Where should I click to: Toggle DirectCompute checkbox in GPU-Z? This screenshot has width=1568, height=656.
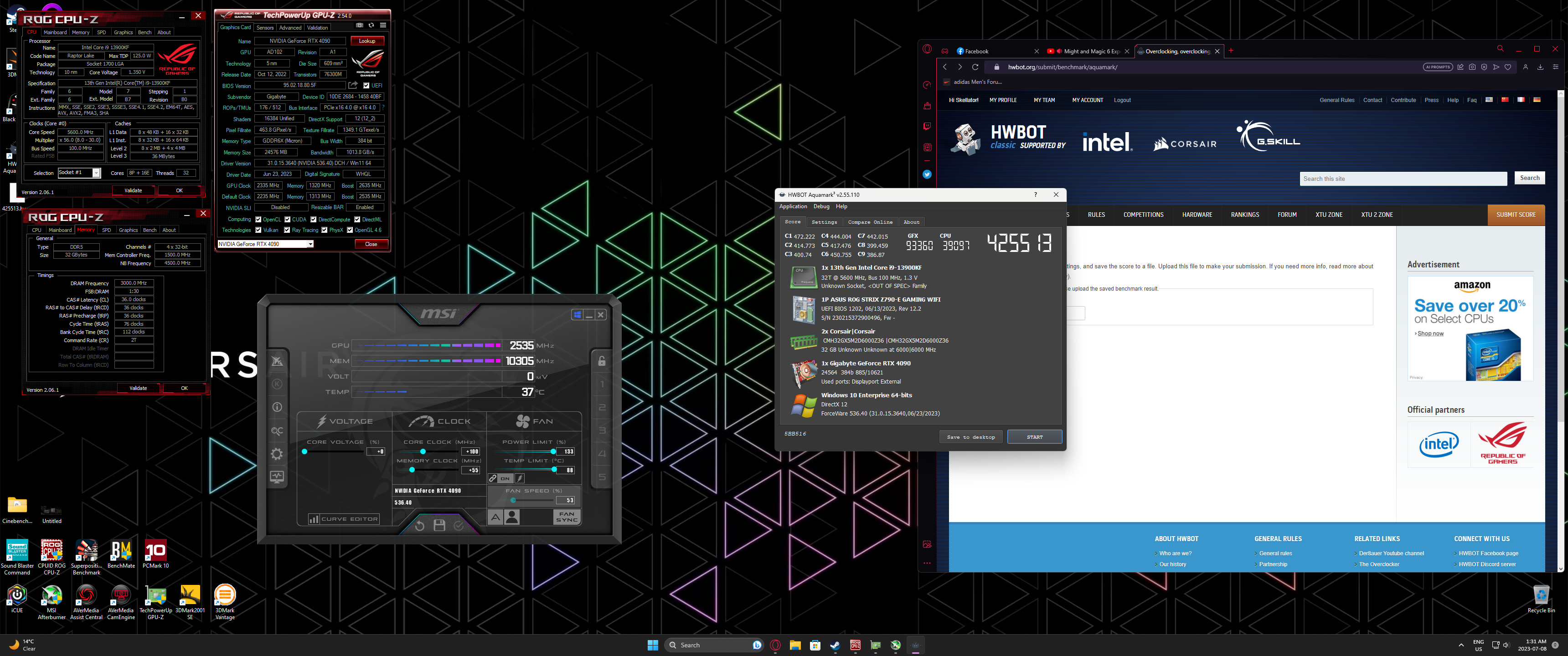(314, 220)
